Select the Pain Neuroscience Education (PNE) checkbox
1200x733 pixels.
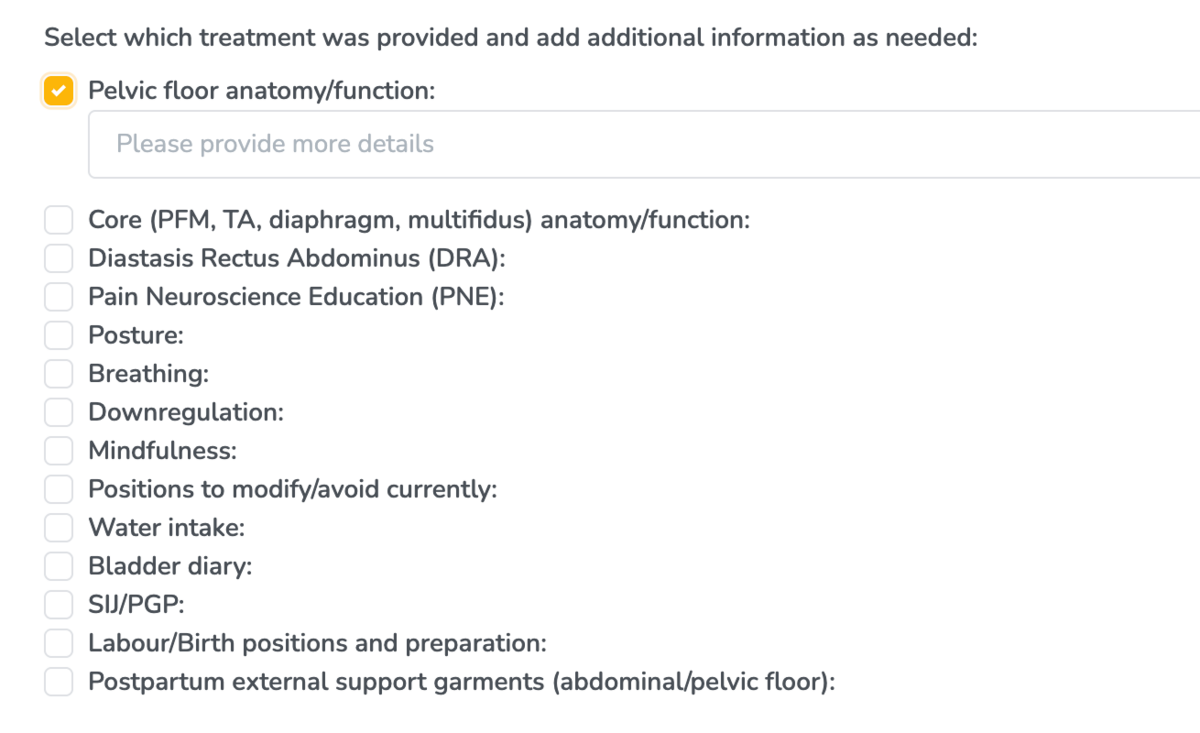pyautogui.click(x=57, y=296)
